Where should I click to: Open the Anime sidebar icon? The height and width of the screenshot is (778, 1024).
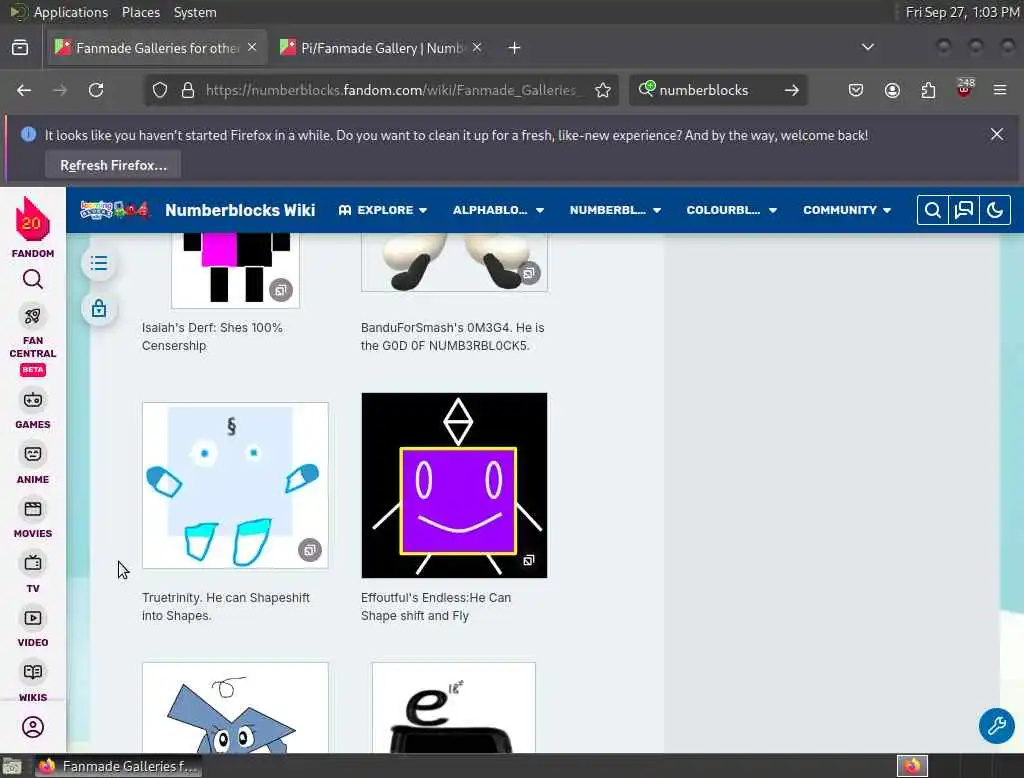pyautogui.click(x=33, y=454)
